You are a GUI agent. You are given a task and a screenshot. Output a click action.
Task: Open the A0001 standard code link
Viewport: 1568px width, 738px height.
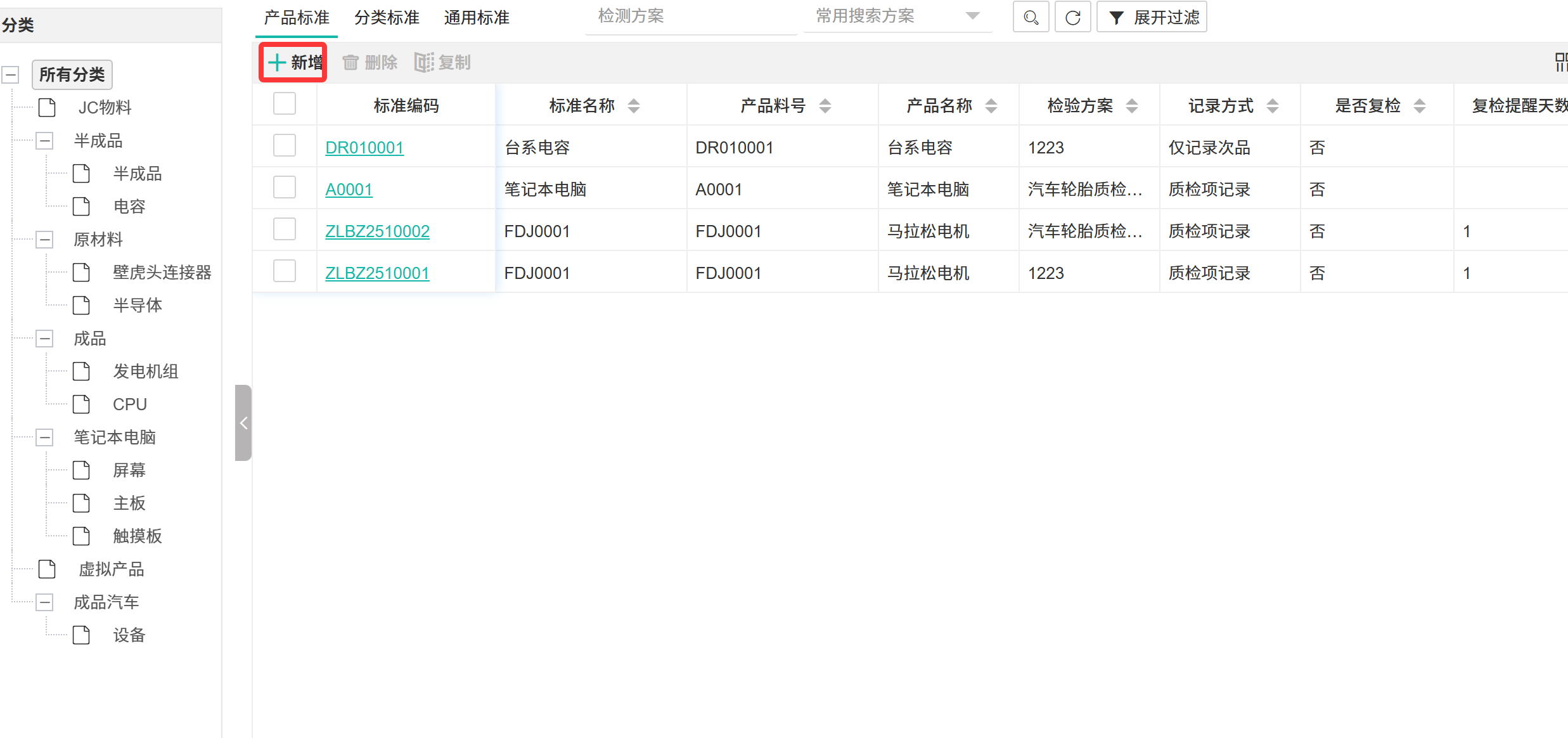point(349,190)
